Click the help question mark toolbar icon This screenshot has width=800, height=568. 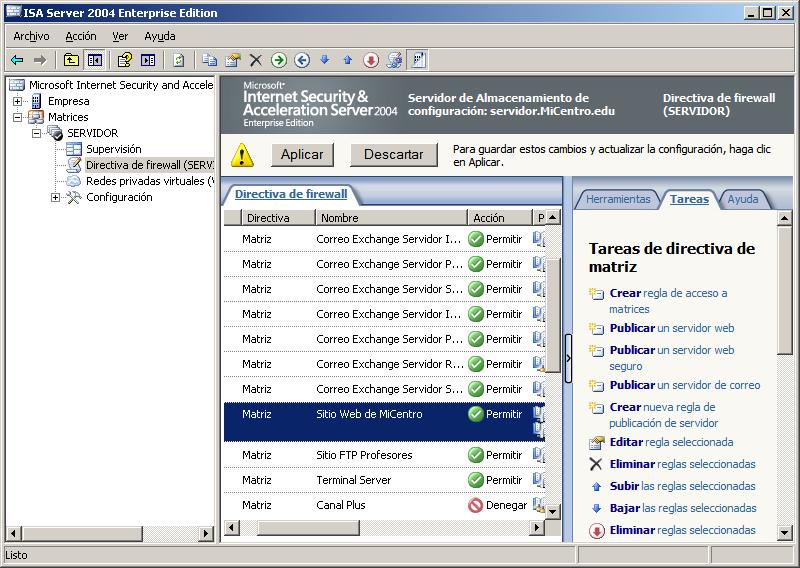point(124,60)
